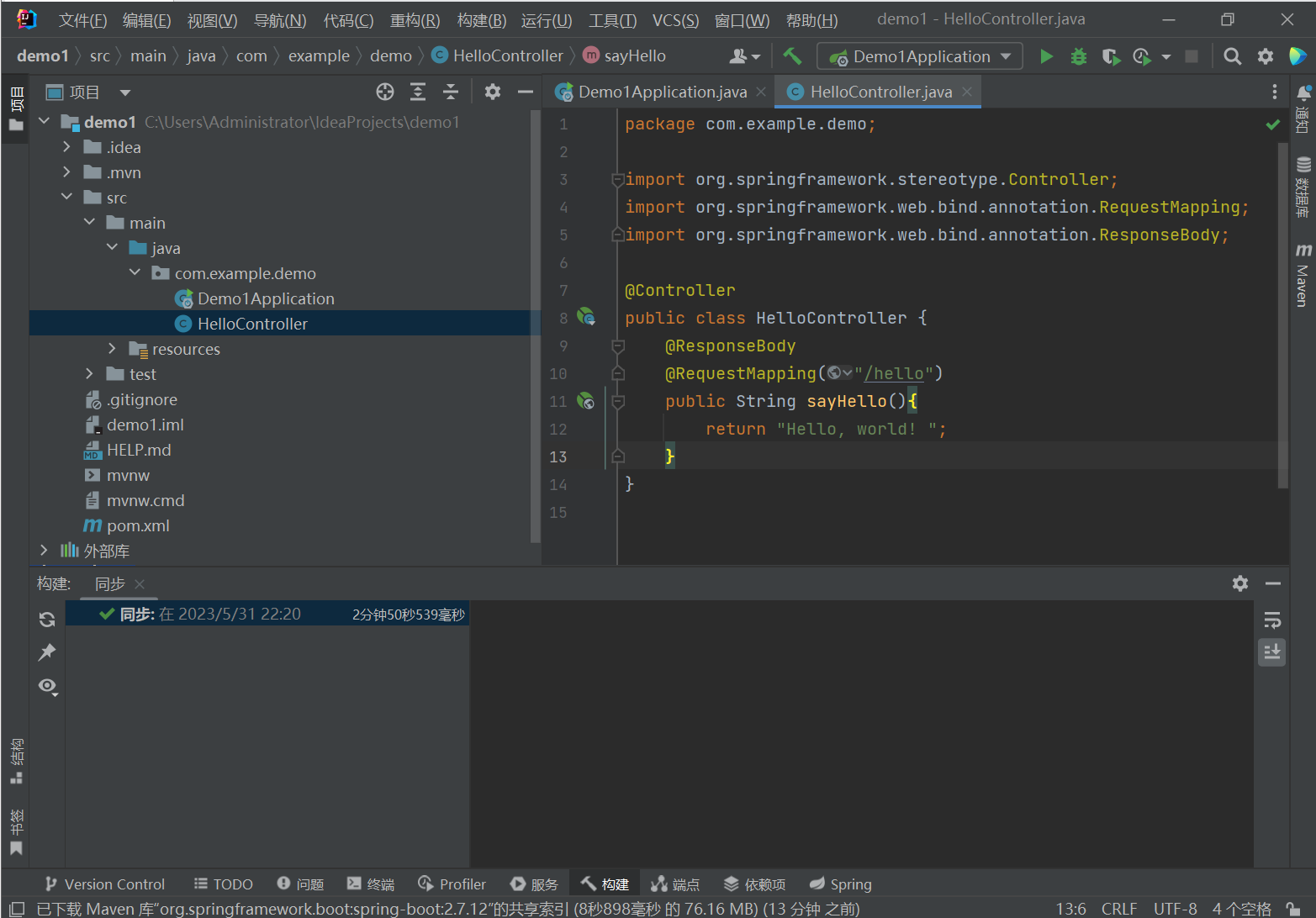Click the locate-in-project crosshair icon
This screenshot has width=1316, height=918.
pos(385,92)
